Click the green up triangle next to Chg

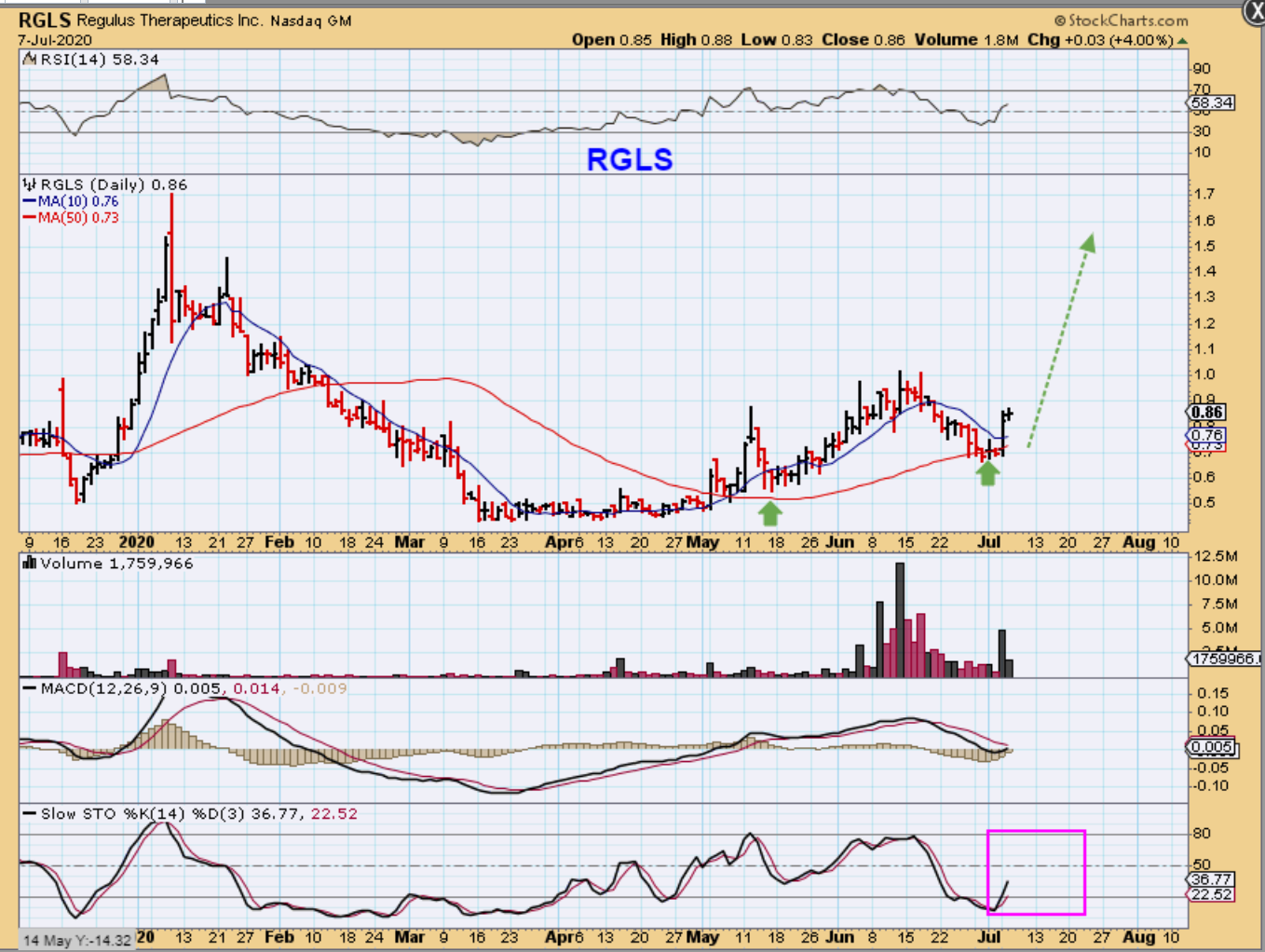coord(1182,40)
